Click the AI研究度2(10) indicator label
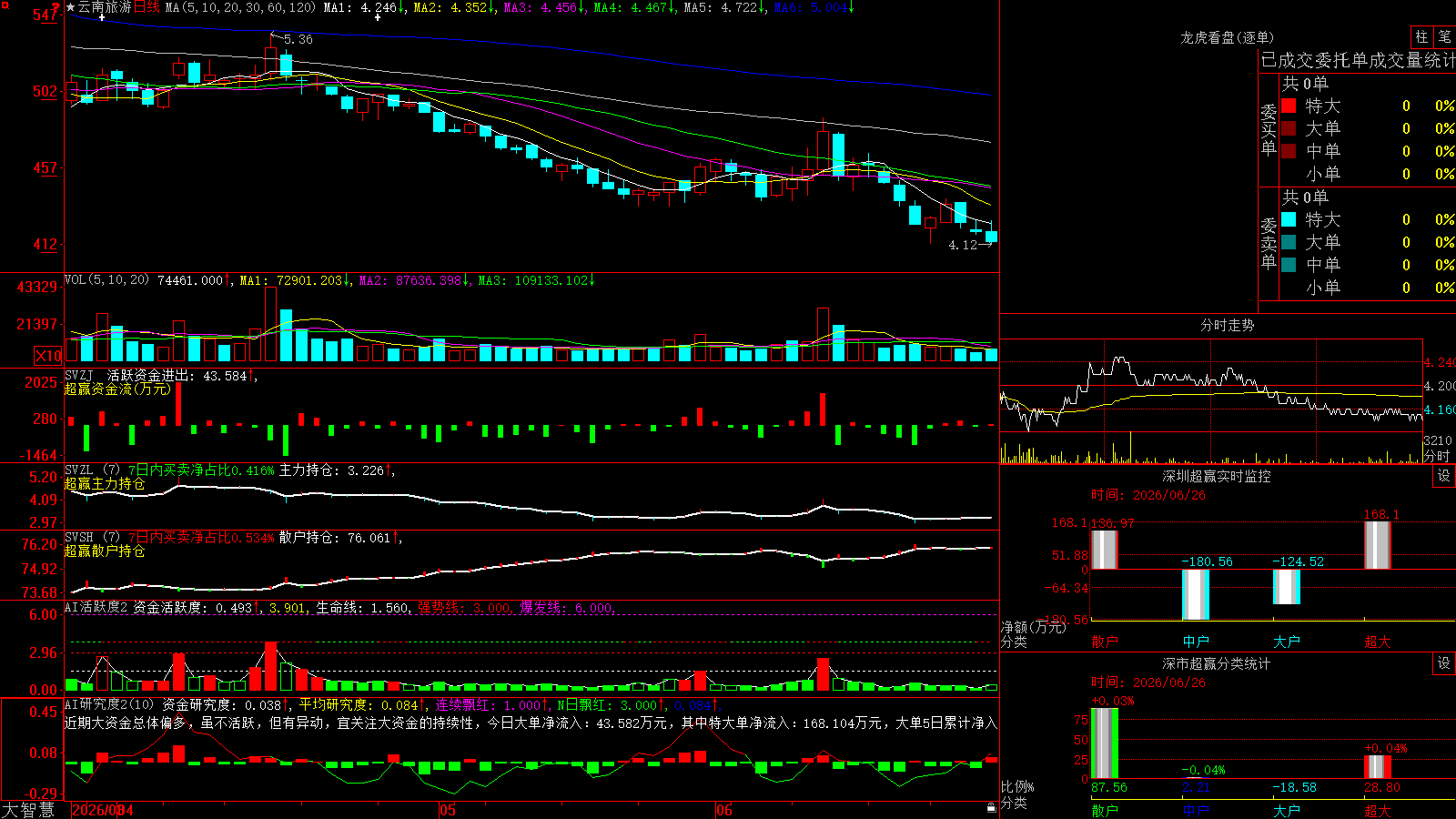Image resolution: width=1456 pixels, height=819 pixels. (x=110, y=704)
